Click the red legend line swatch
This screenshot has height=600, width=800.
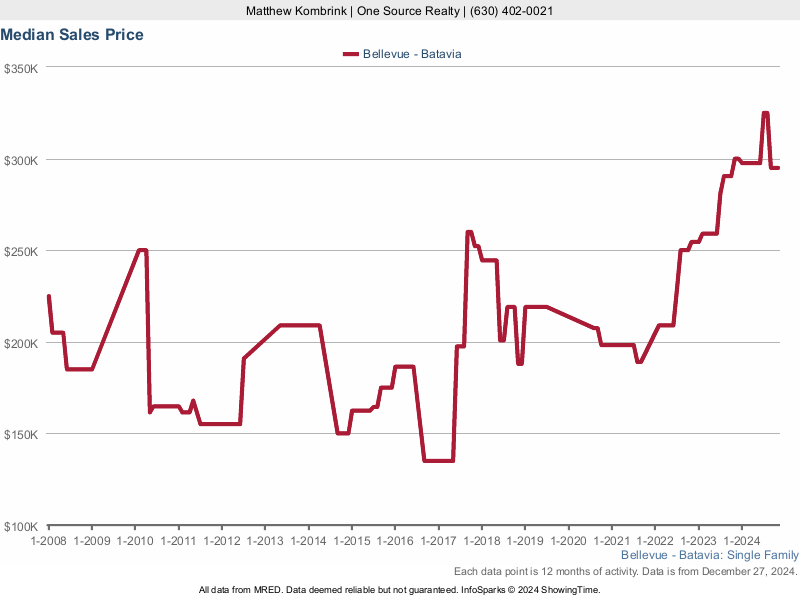(x=349, y=54)
